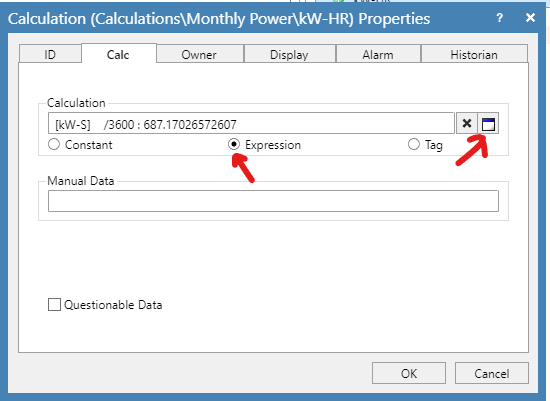This screenshot has height=401, width=550.
Task: Open the expression editor window icon
Action: (x=488, y=123)
